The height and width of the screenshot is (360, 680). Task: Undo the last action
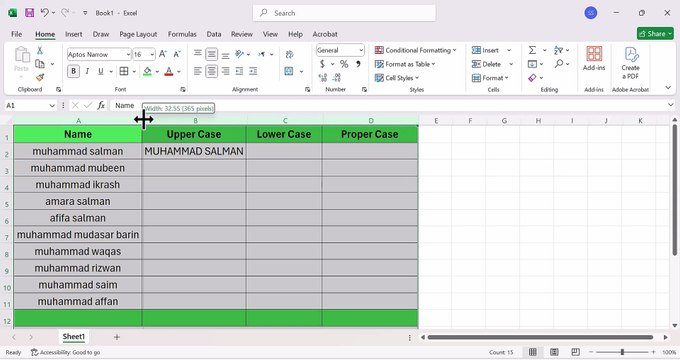45,13
